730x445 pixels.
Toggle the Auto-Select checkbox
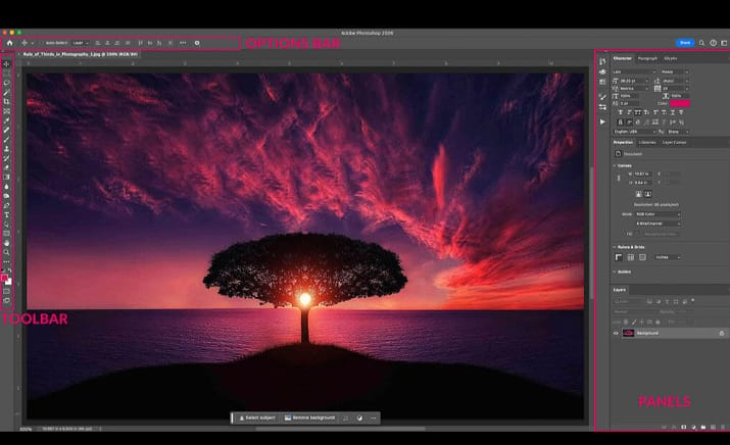pyautogui.click(x=41, y=43)
